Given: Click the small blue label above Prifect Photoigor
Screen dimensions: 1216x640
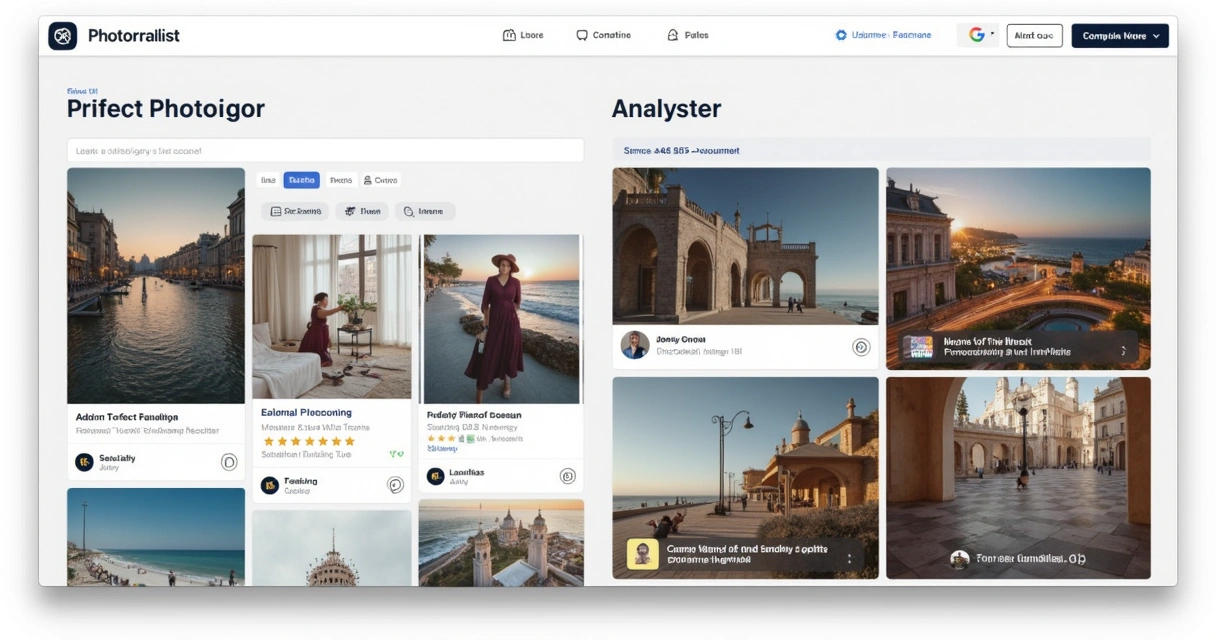Looking at the screenshot, I should click(x=82, y=91).
